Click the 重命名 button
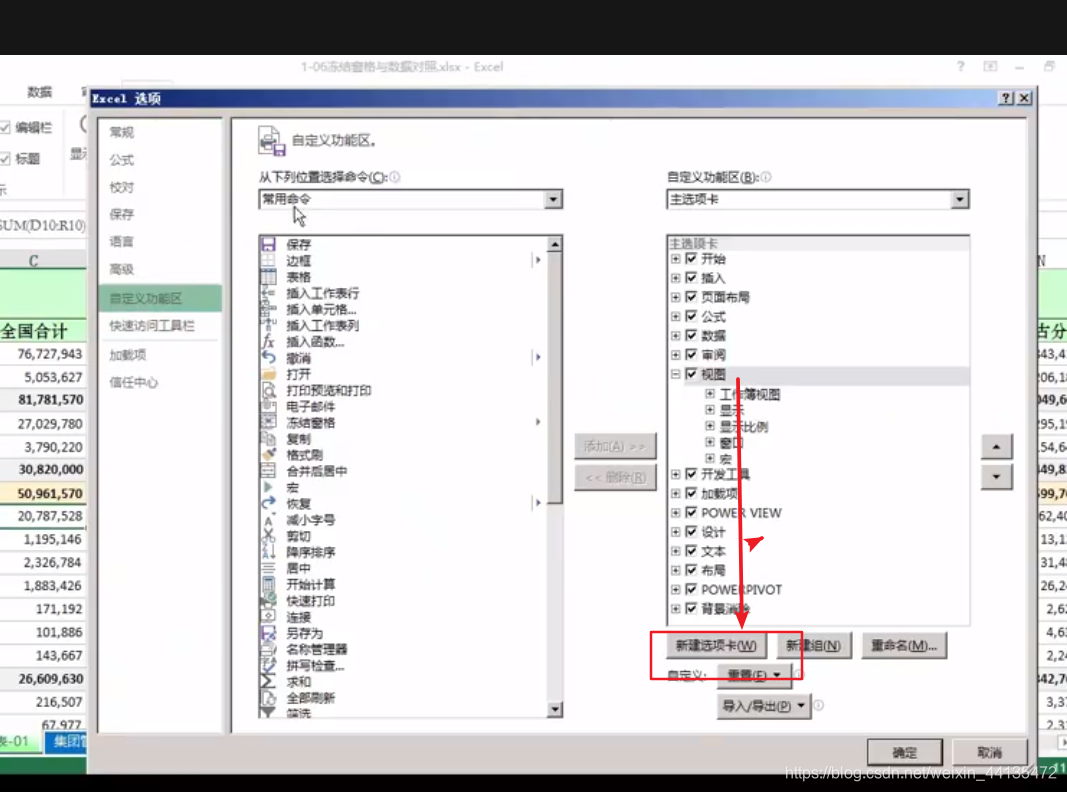Viewport: 1067px width, 792px height. pyautogui.click(x=904, y=646)
